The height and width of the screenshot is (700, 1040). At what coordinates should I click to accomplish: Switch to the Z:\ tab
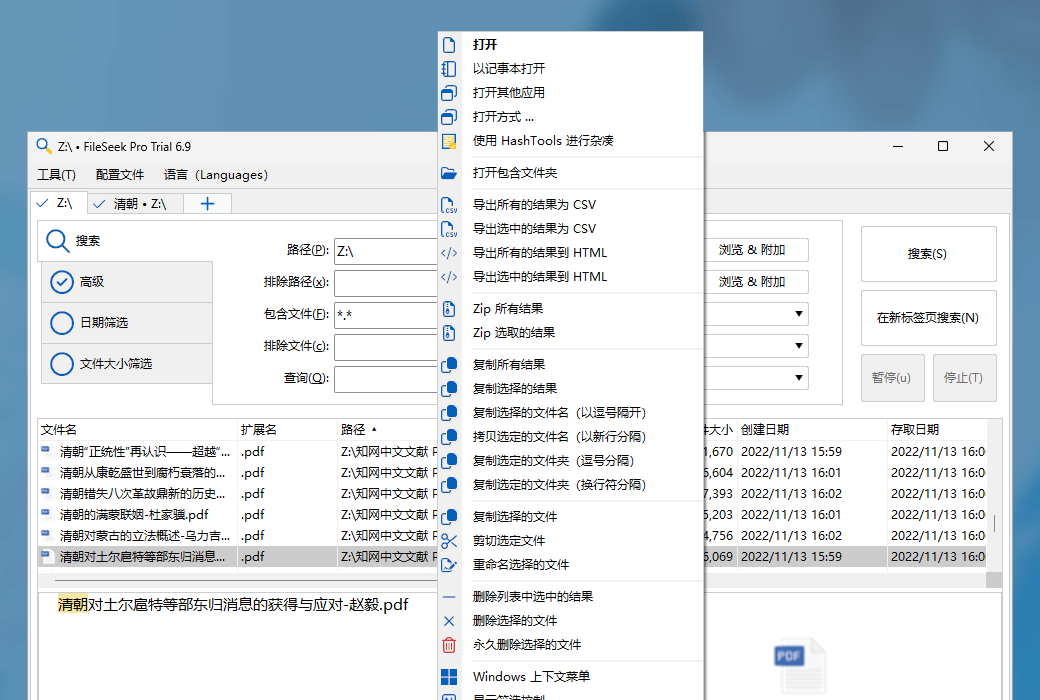coord(58,203)
